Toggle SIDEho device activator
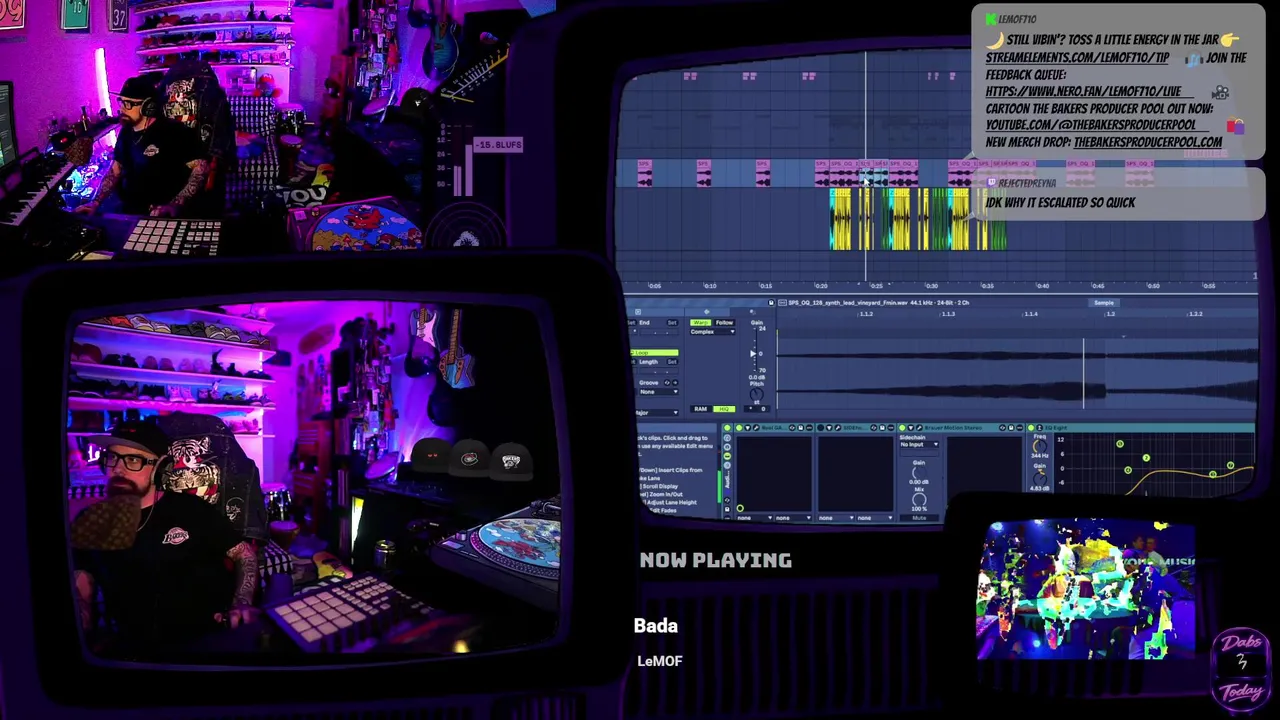 tap(820, 428)
